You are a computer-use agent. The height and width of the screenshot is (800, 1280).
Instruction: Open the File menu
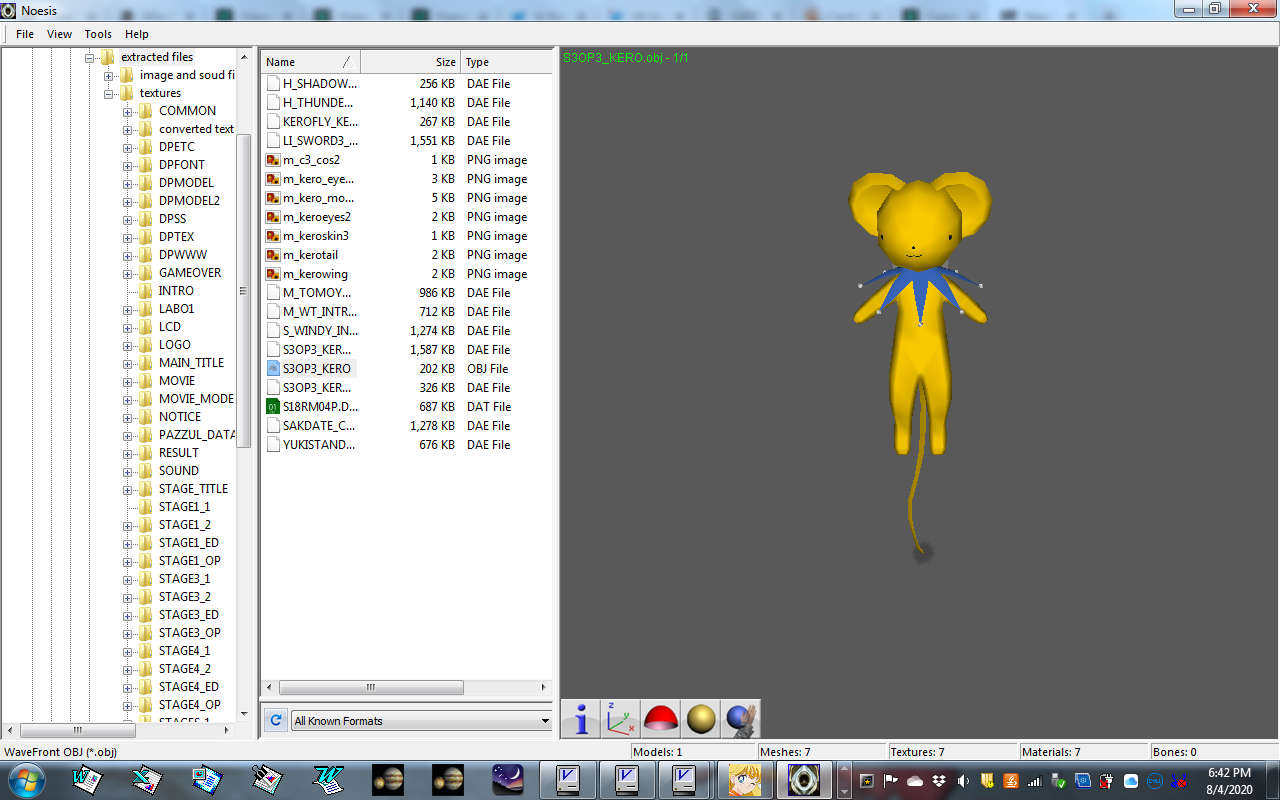(25, 34)
